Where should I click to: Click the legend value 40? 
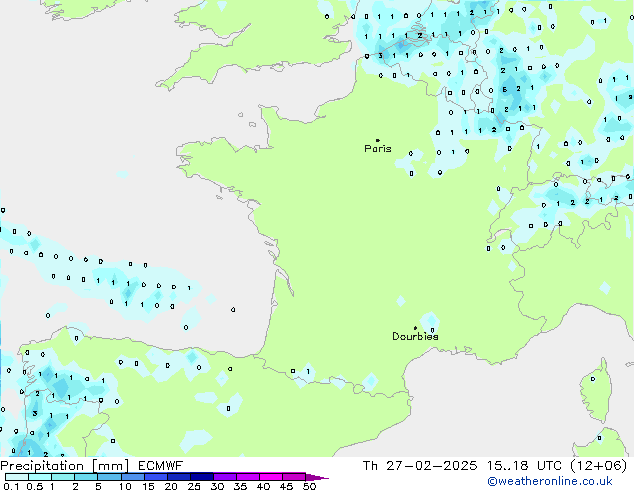point(263,486)
